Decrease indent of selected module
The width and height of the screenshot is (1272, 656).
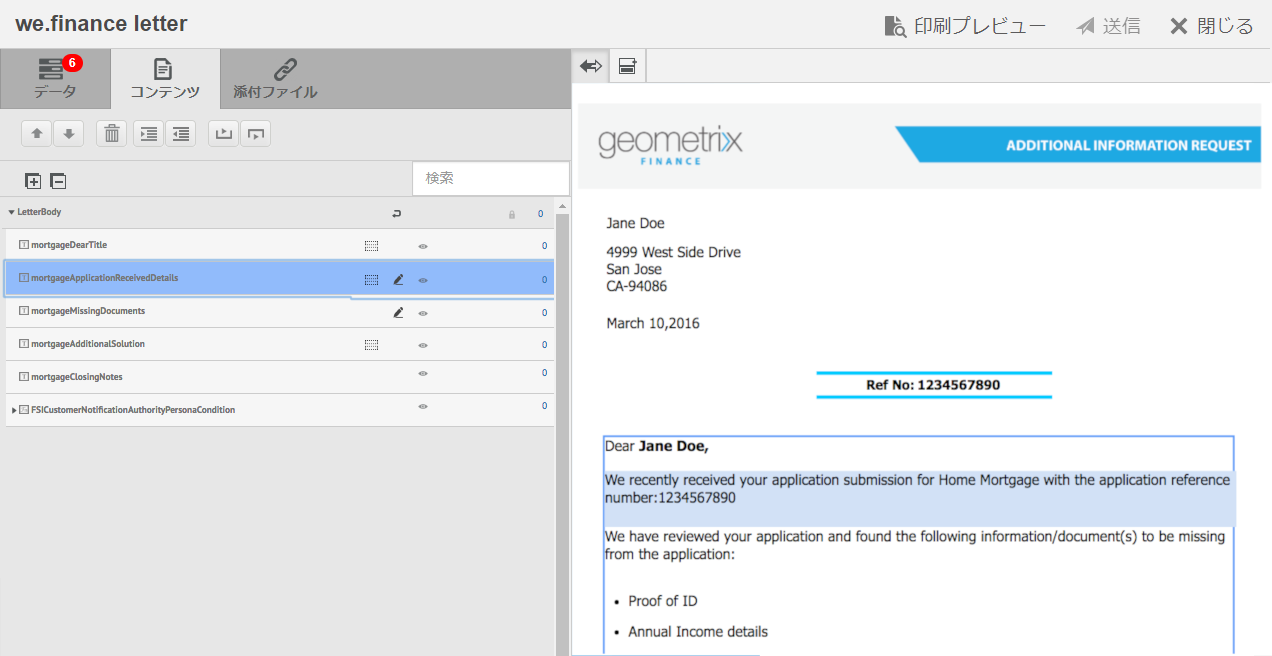click(180, 134)
